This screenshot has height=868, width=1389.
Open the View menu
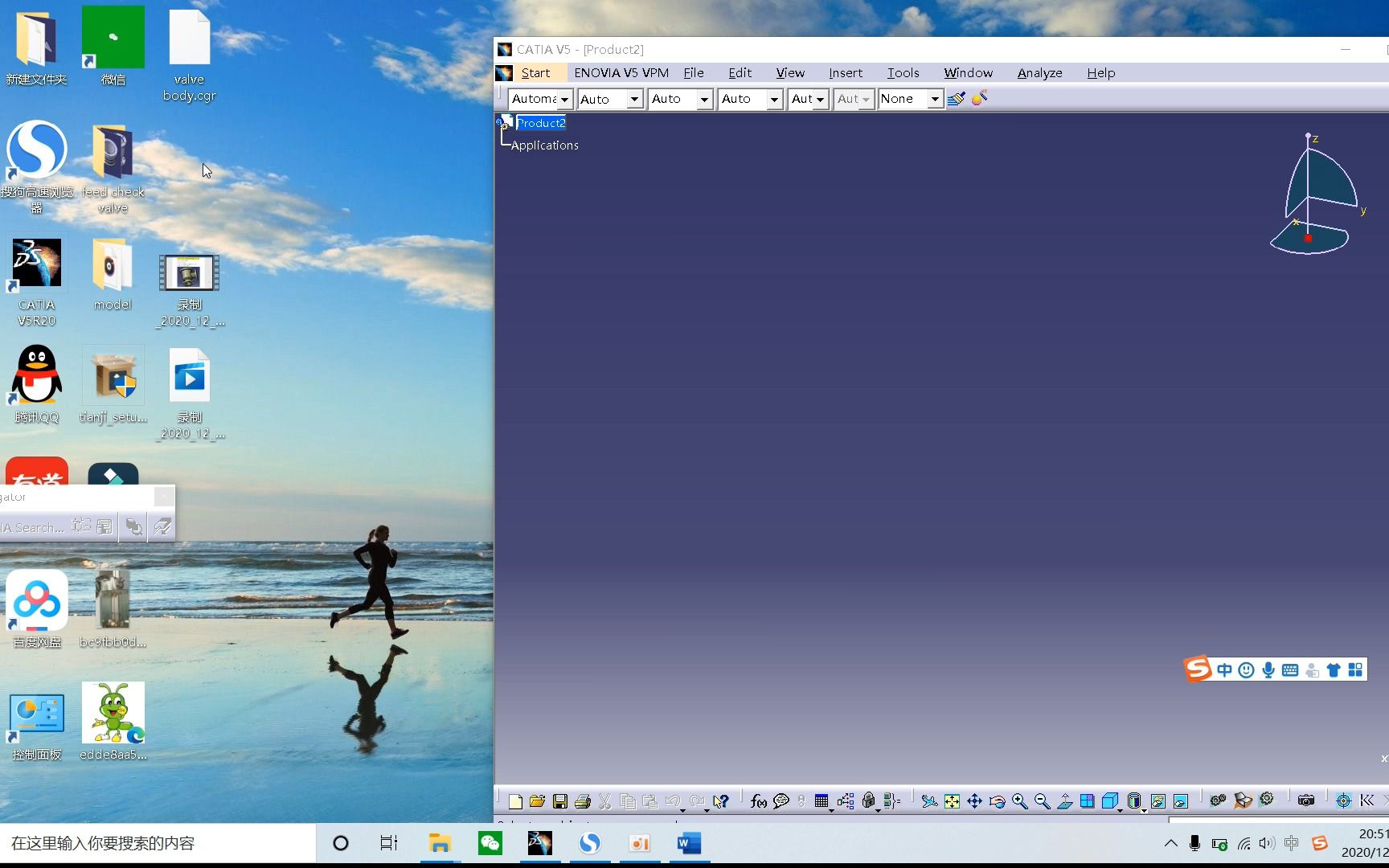coord(790,73)
